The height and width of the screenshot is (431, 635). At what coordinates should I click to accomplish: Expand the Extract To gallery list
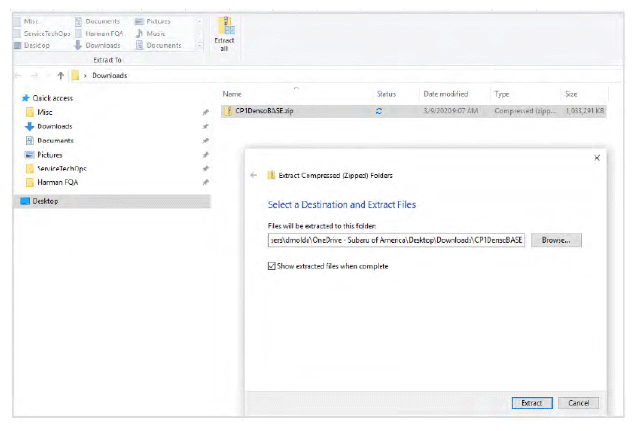[x=200, y=45]
